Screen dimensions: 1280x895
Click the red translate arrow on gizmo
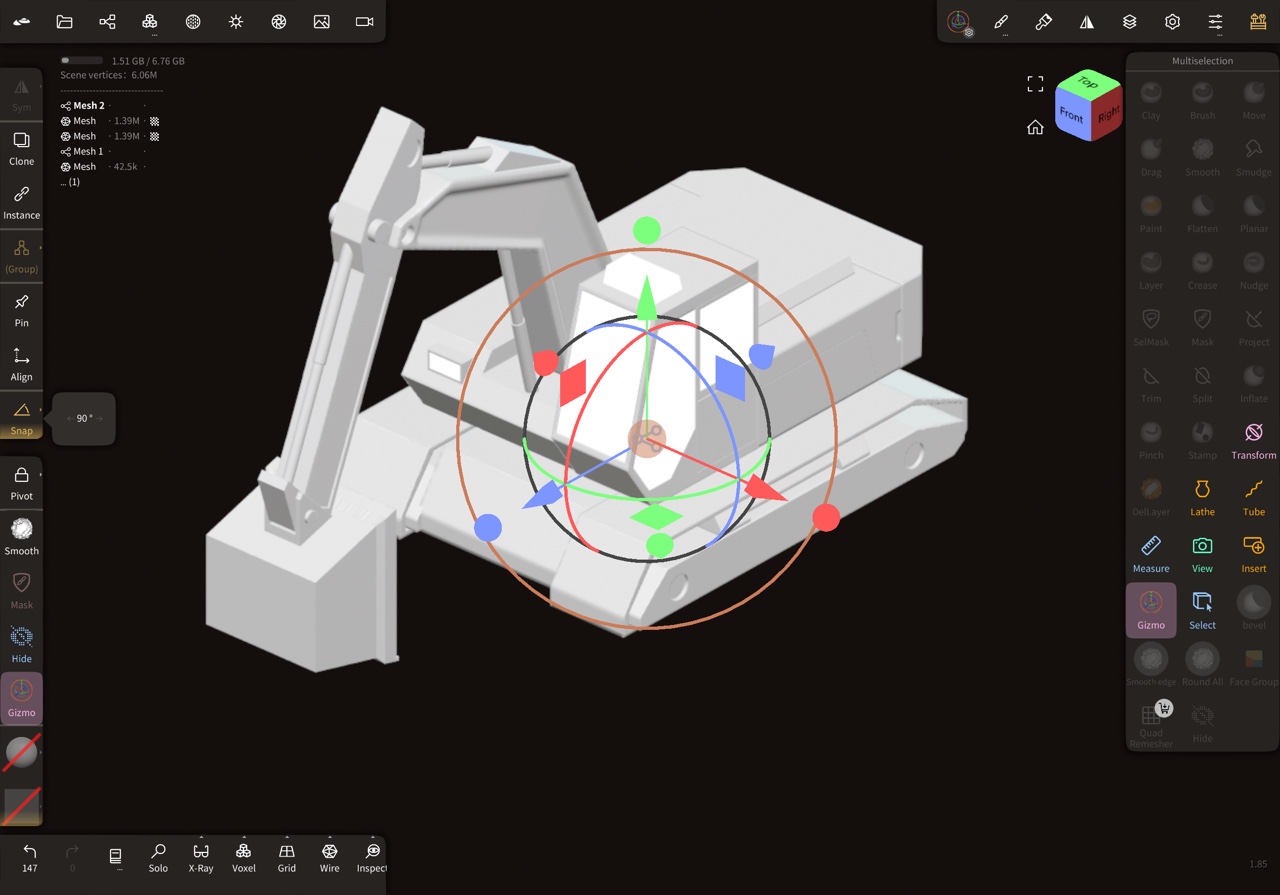pyautogui.click(x=766, y=489)
